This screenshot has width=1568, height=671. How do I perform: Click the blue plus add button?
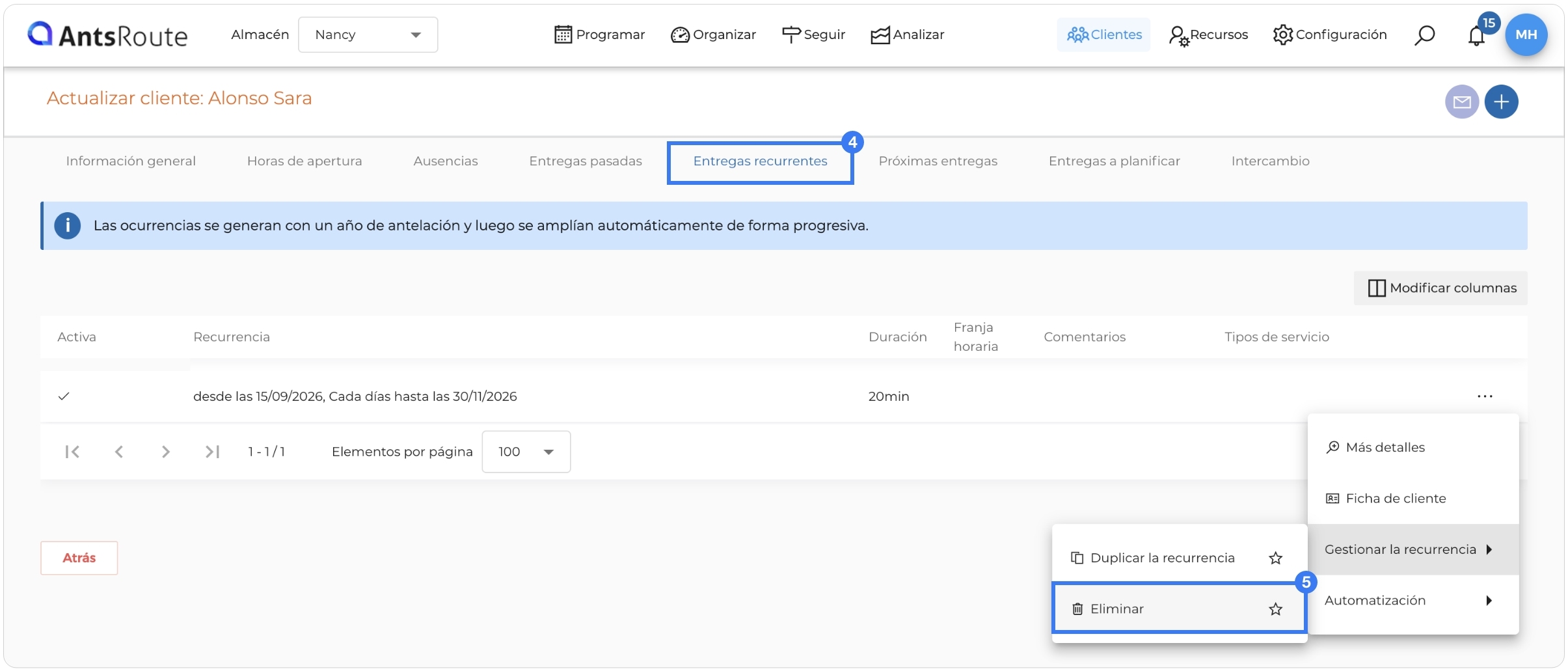pos(1501,102)
